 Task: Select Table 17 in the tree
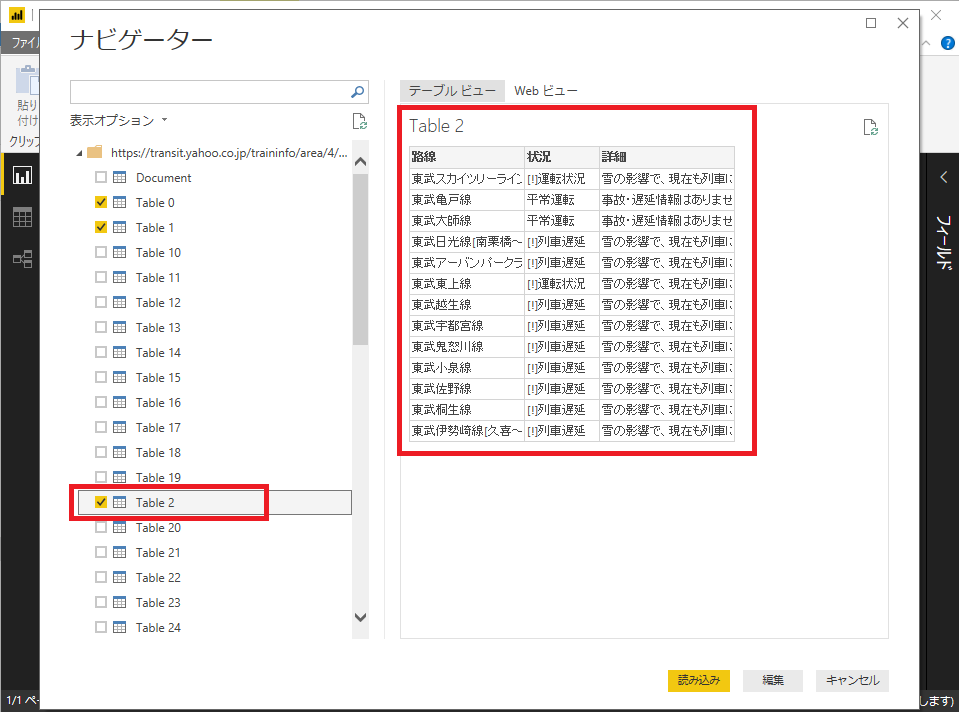point(158,428)
